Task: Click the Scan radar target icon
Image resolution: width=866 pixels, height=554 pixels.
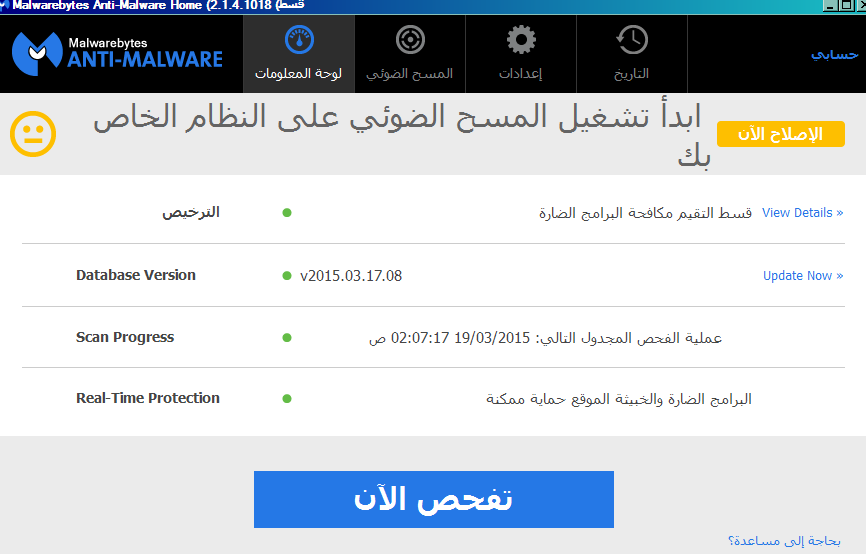Action: 409,41
